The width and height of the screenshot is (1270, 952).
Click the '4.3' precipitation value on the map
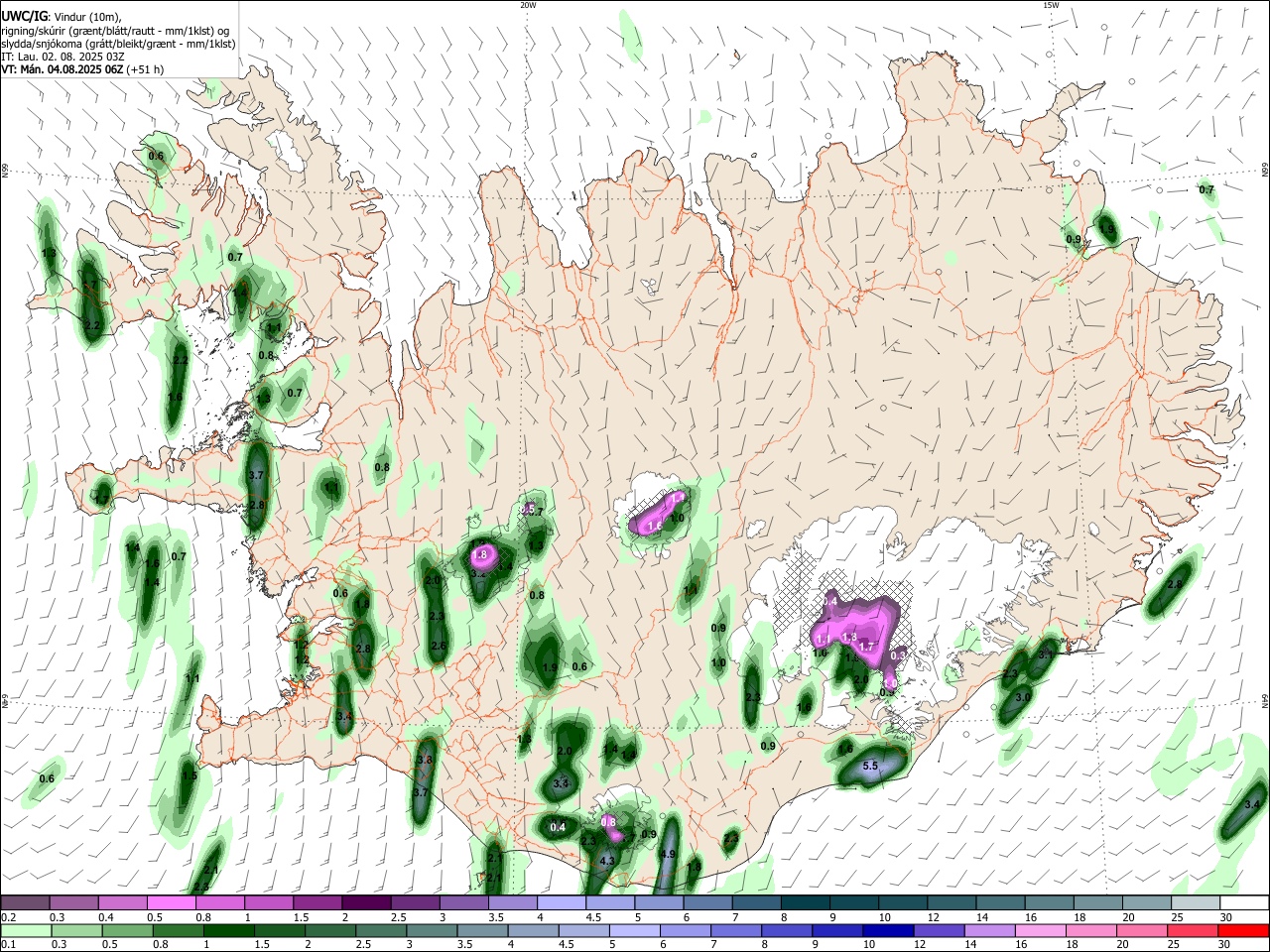pos(608,861)
